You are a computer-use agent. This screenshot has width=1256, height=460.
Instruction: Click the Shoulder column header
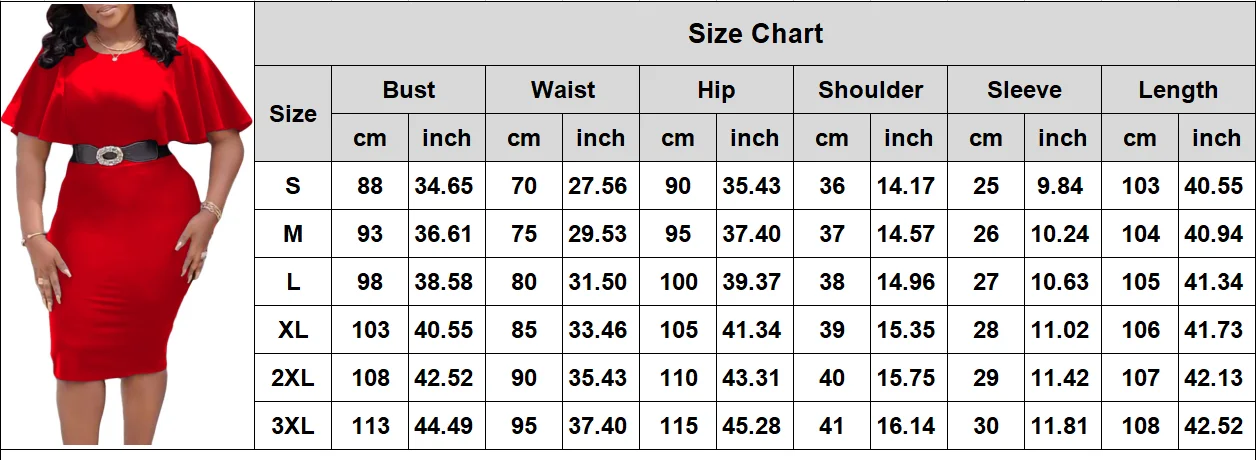(870, 90)
